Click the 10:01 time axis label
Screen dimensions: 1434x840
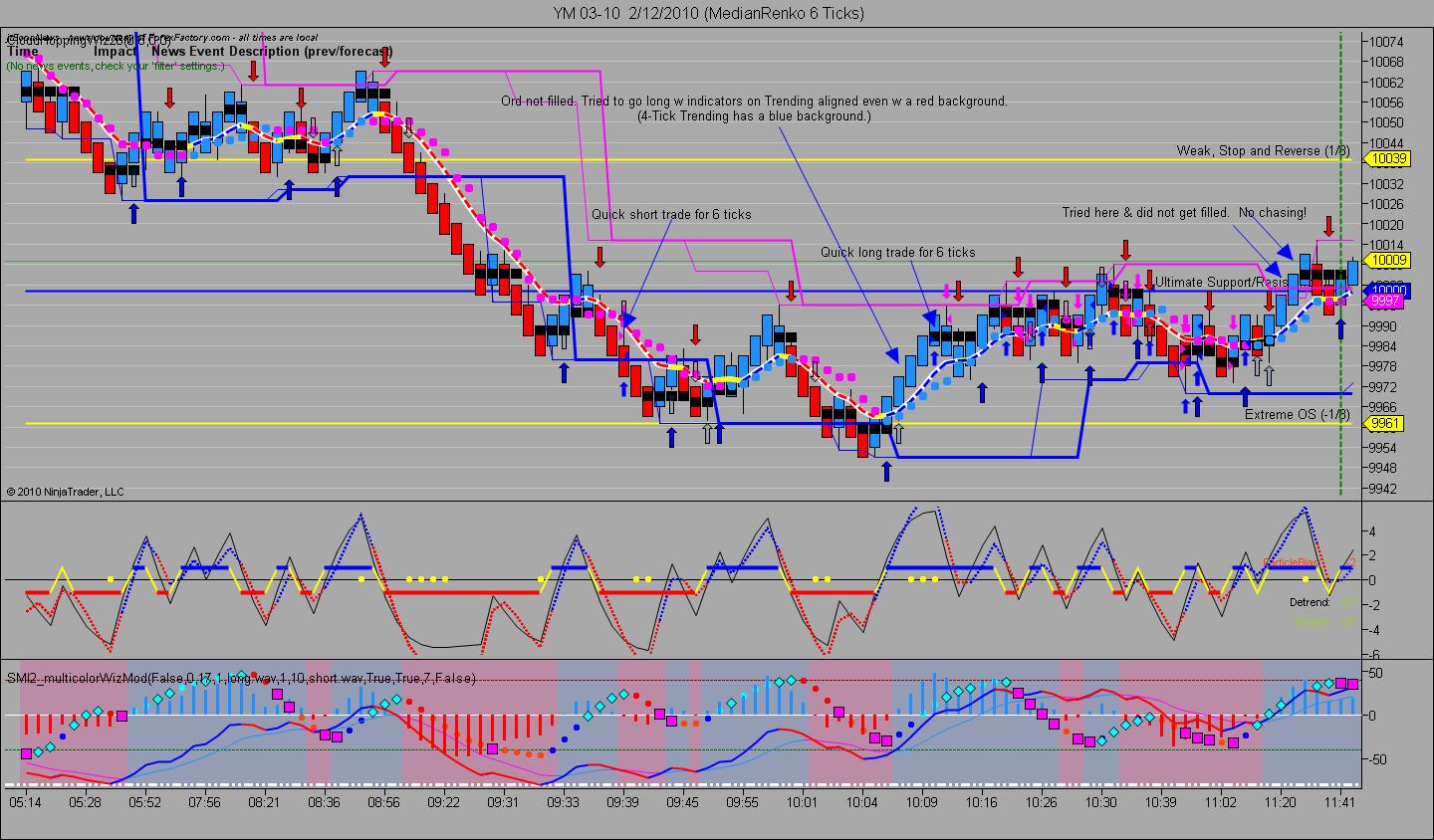tap(803, 801)
